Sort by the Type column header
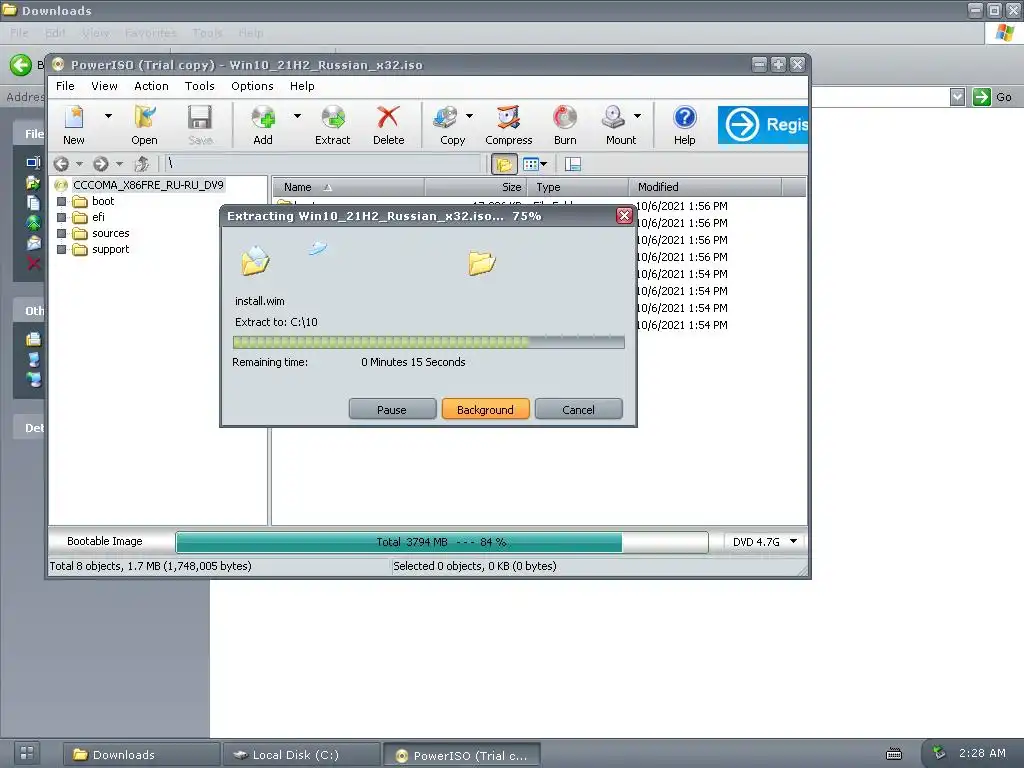 click(x=578, y=187)
